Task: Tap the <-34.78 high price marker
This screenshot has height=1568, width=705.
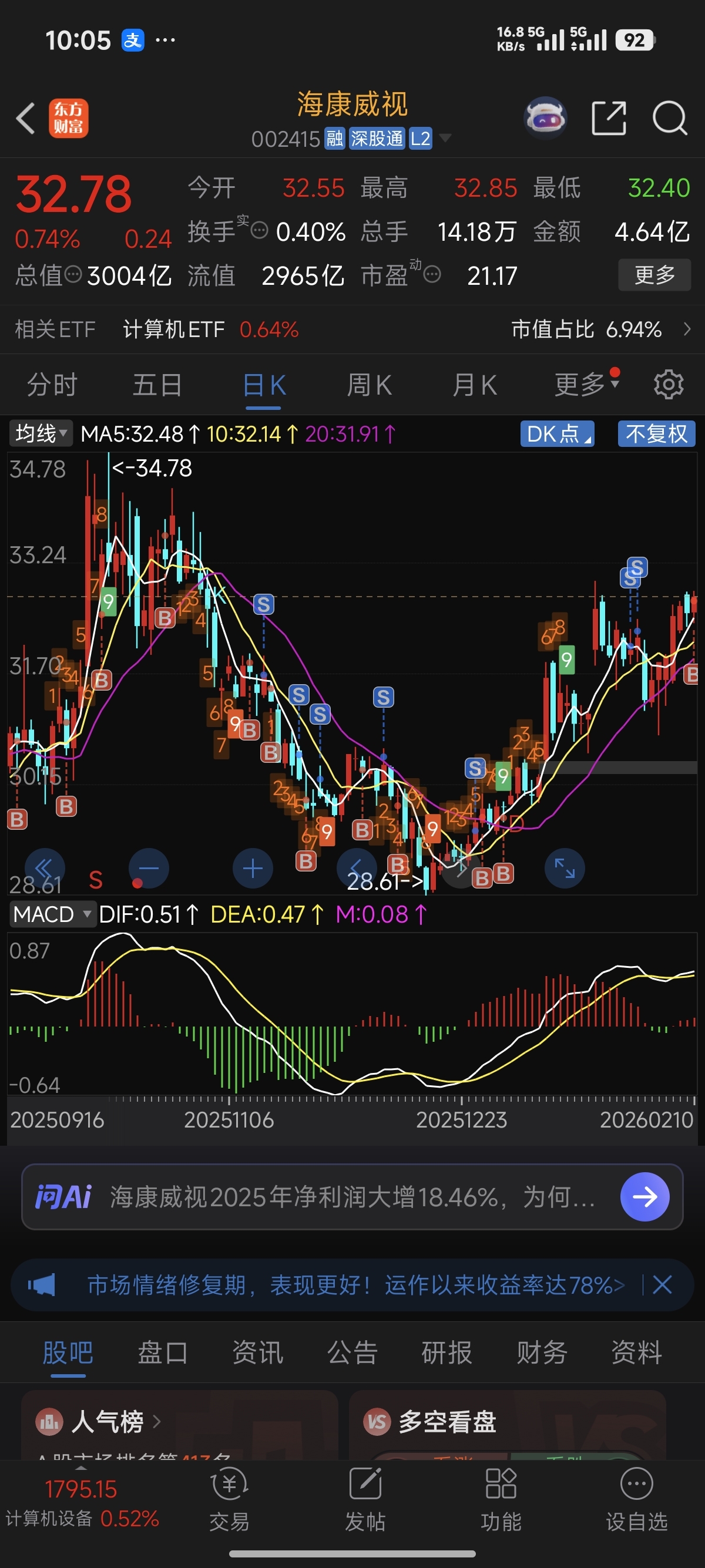Action: [152, 468]
